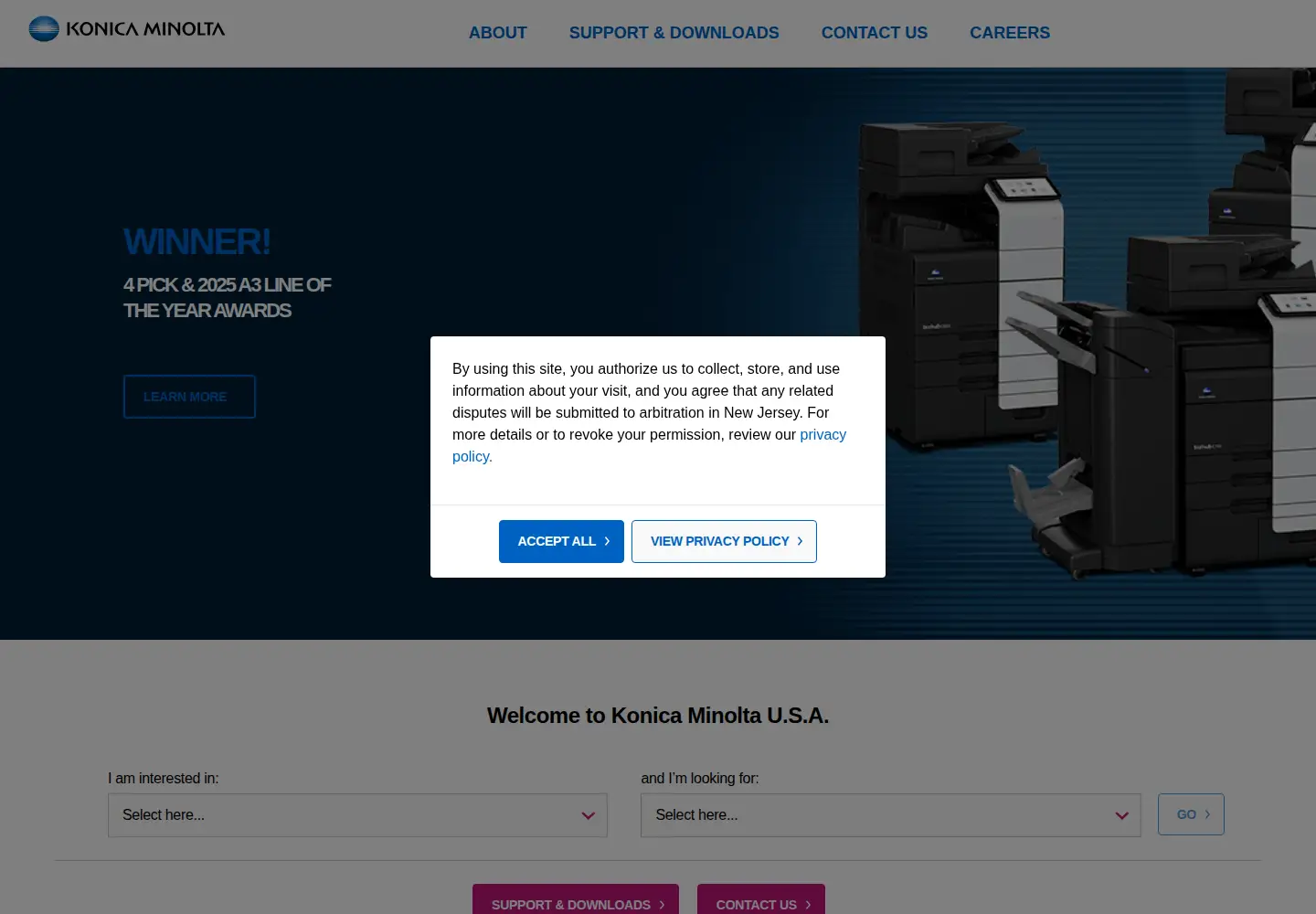Image resolution: width=1316 pixels, height=914 pixels.
Task: Open the CAREERS menu item
Action: [1010, 33]
